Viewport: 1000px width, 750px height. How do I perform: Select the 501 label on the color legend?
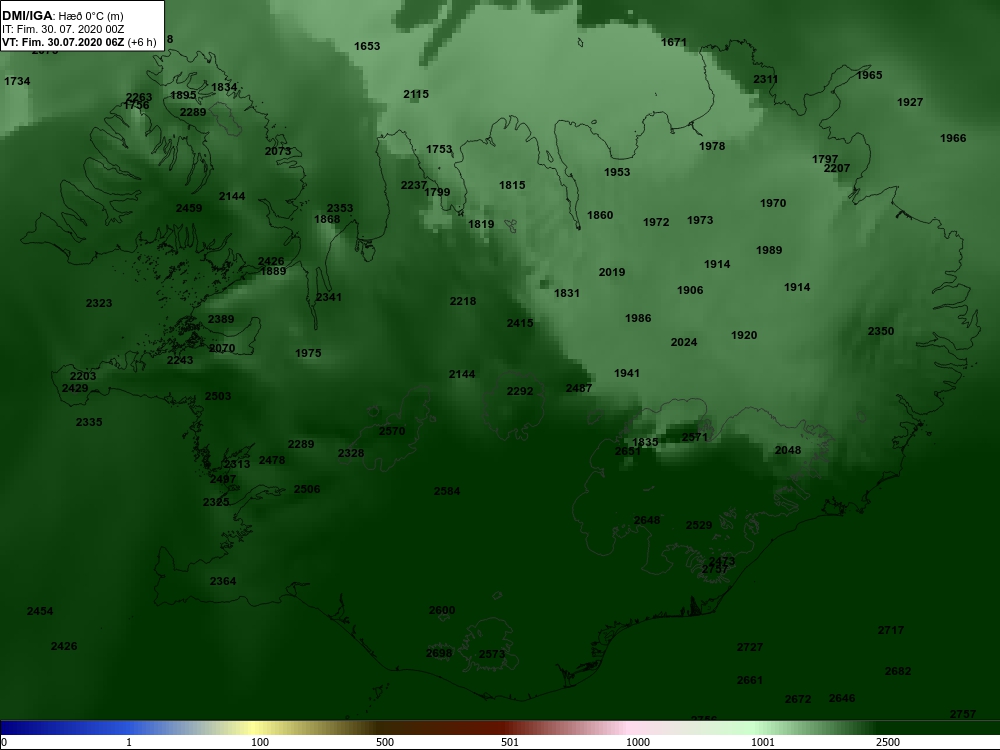(510, 742)
